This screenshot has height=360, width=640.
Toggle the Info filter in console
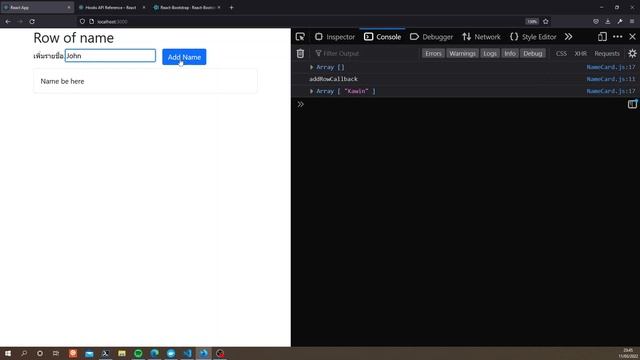coord(510,53)
